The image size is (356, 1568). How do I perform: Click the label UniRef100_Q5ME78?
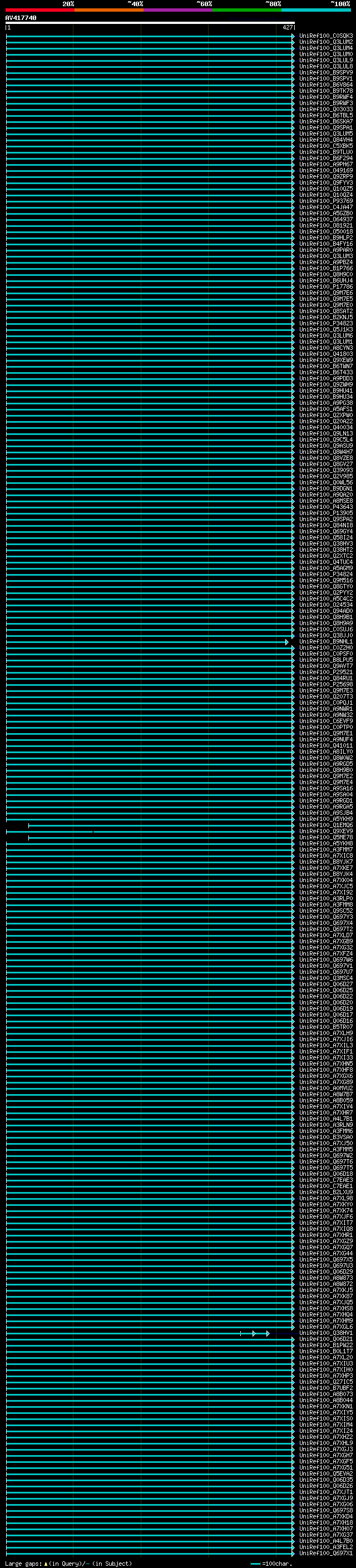(x=326, y=838)
